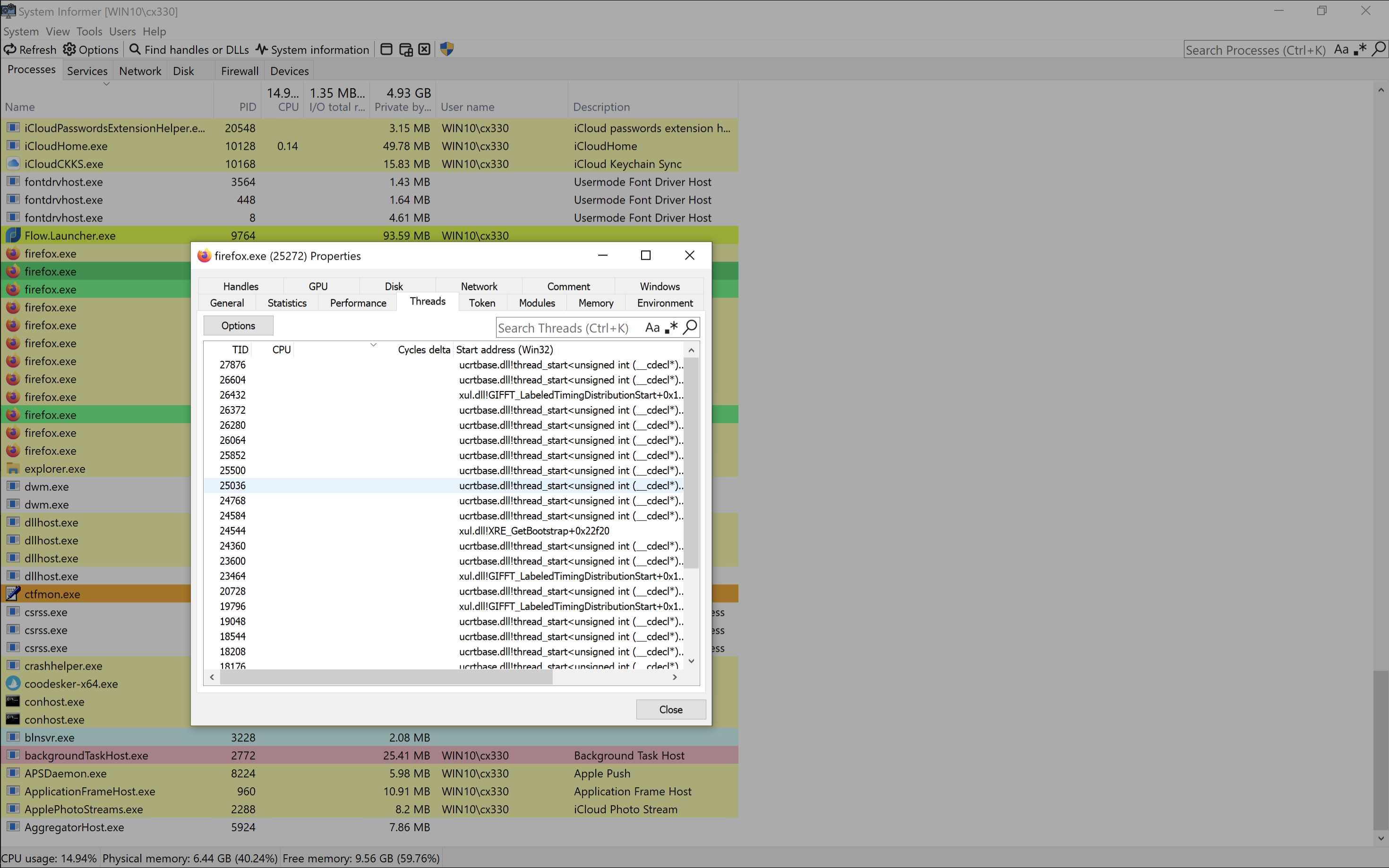Select thread row with TID 26432

[444, 395]
